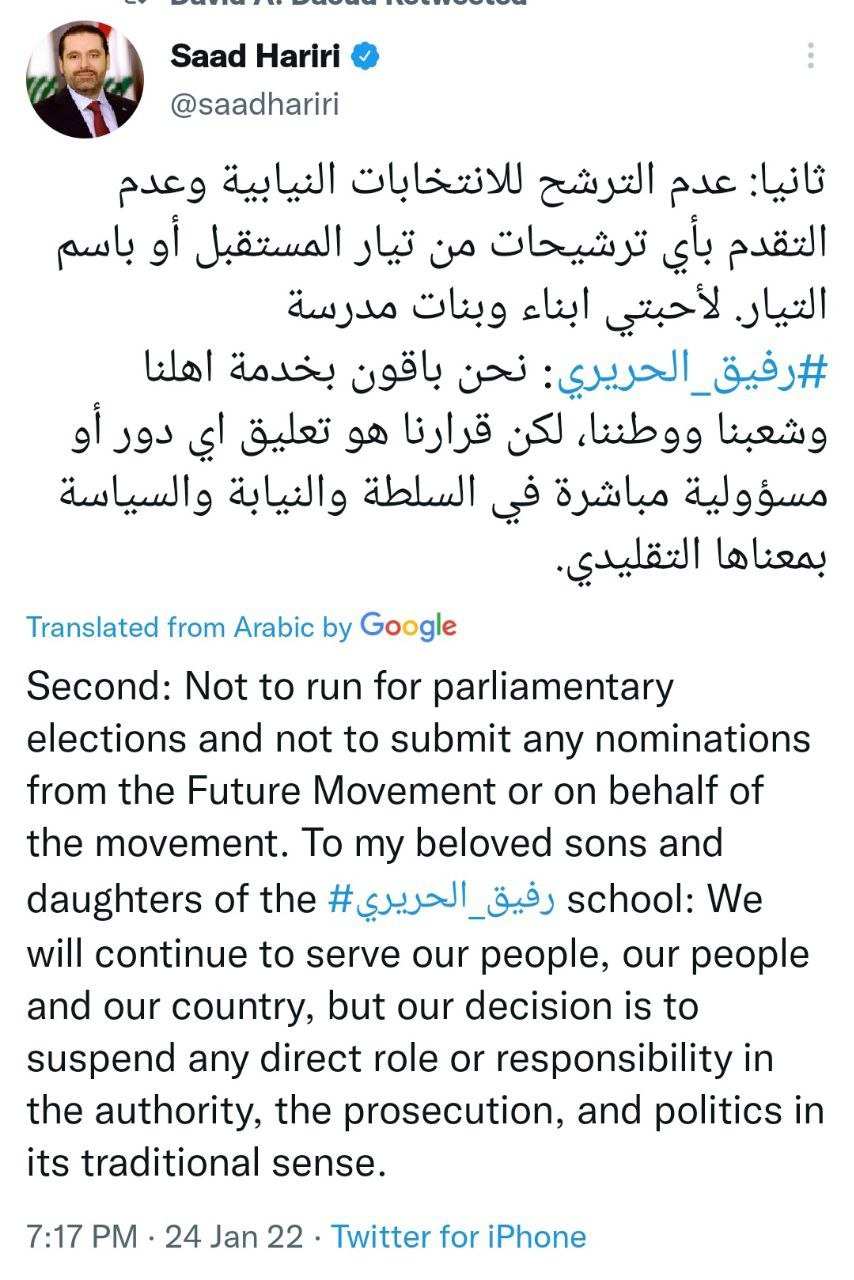The image size is (854, 1280).
Task: Click the blue verified badge
Action: point(367,56)
